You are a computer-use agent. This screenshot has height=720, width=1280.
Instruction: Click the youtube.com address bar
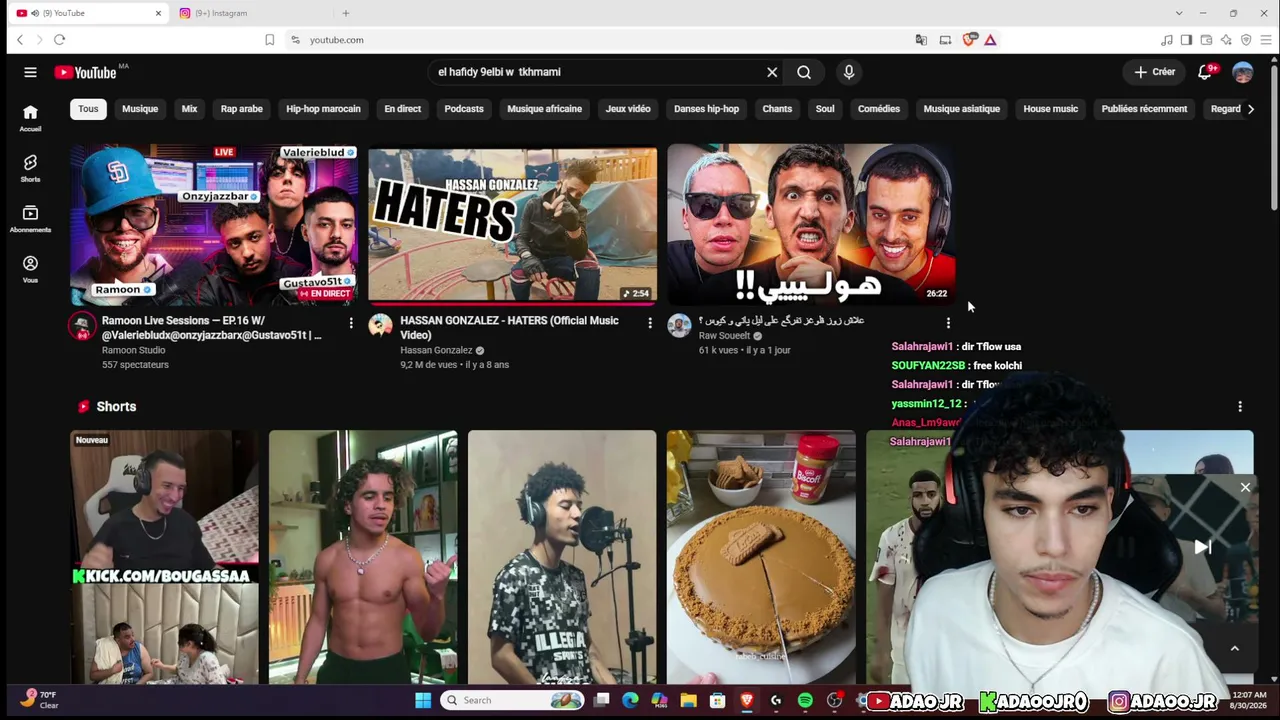tap(600, 40)
